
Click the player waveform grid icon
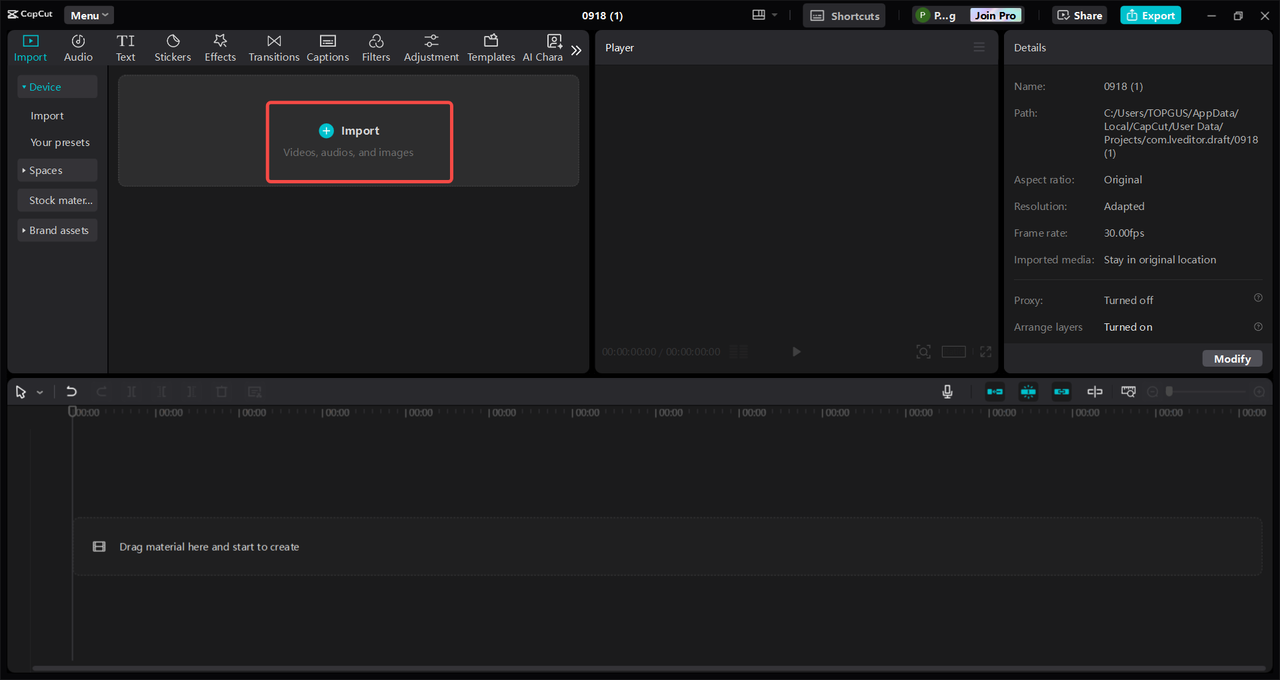click(x=739, y=352)
